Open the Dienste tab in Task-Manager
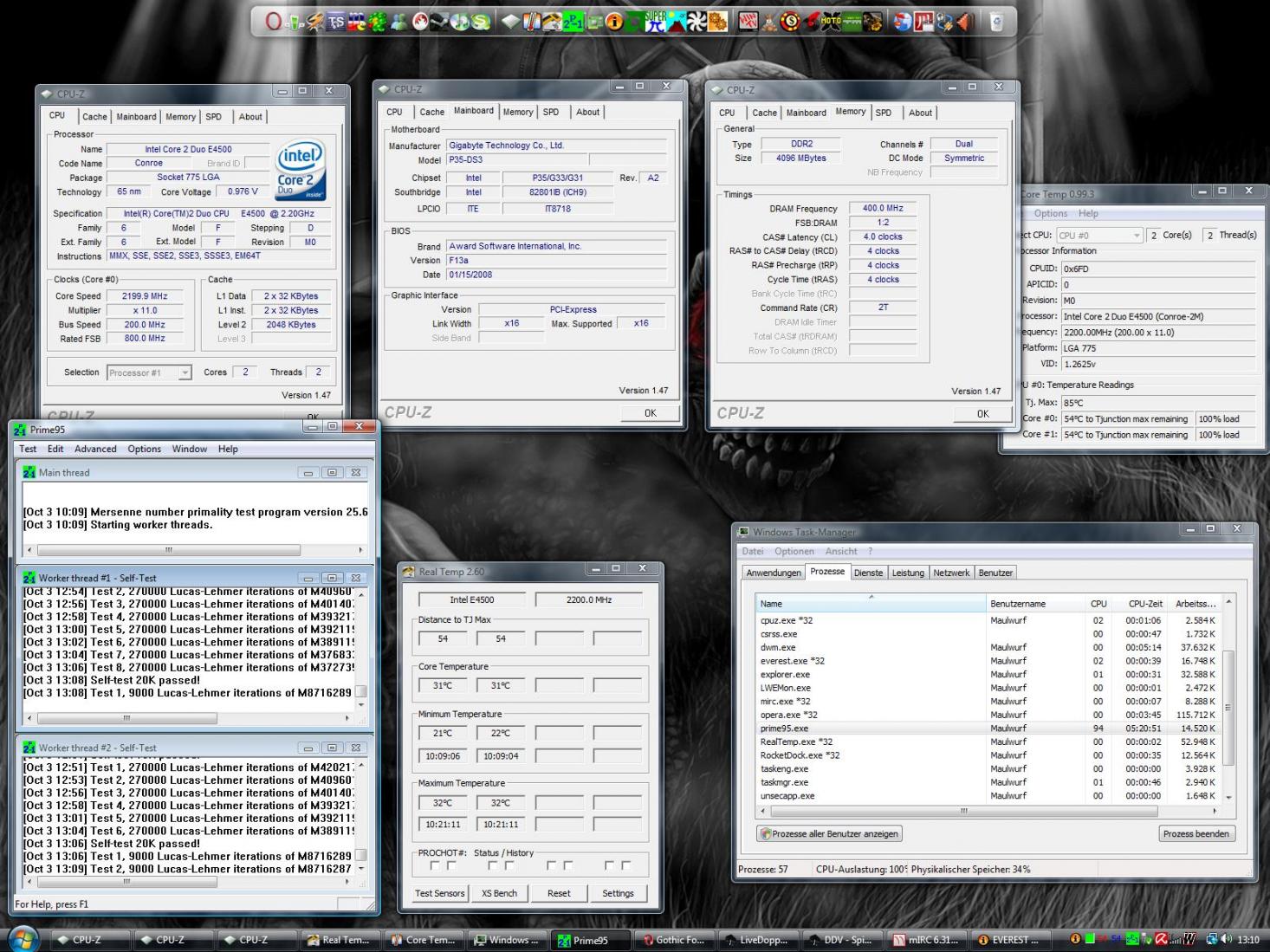 click(868, 573)
